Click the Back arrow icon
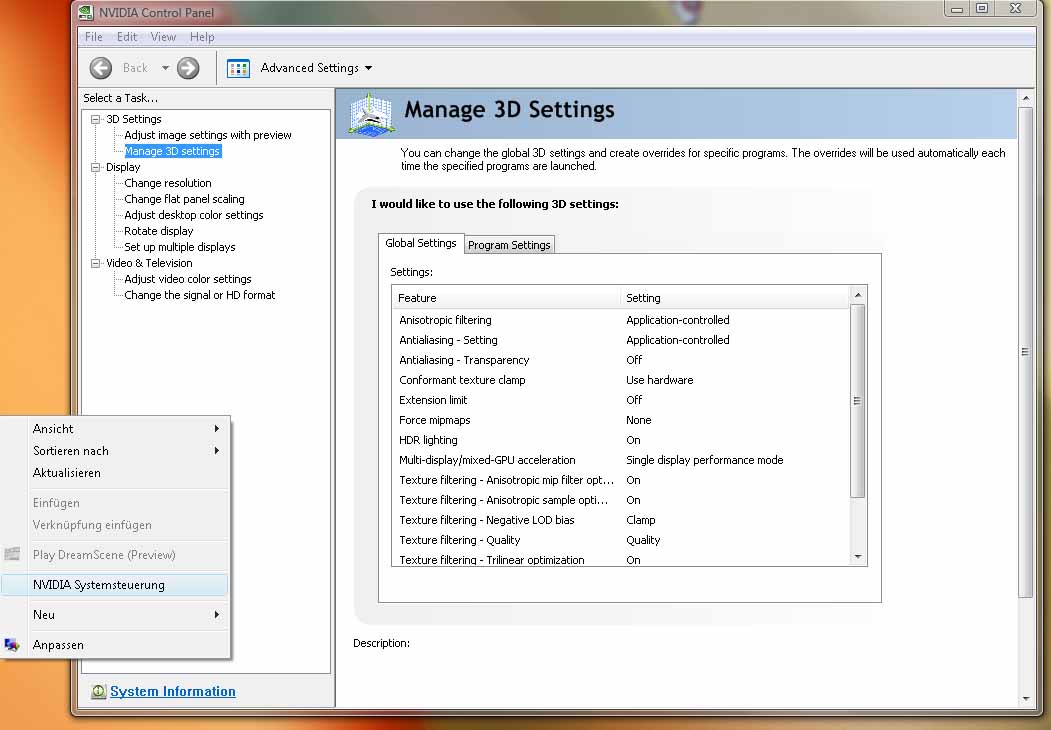Image resolution: width=1051 pixels, height=730 pixels. tap(101, 68)
